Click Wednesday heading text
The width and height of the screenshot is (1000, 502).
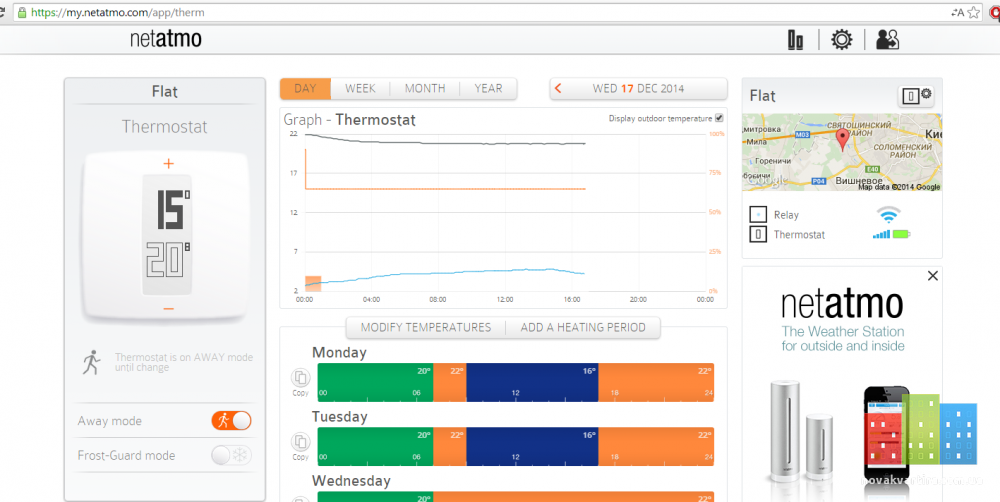click(351, 480)
